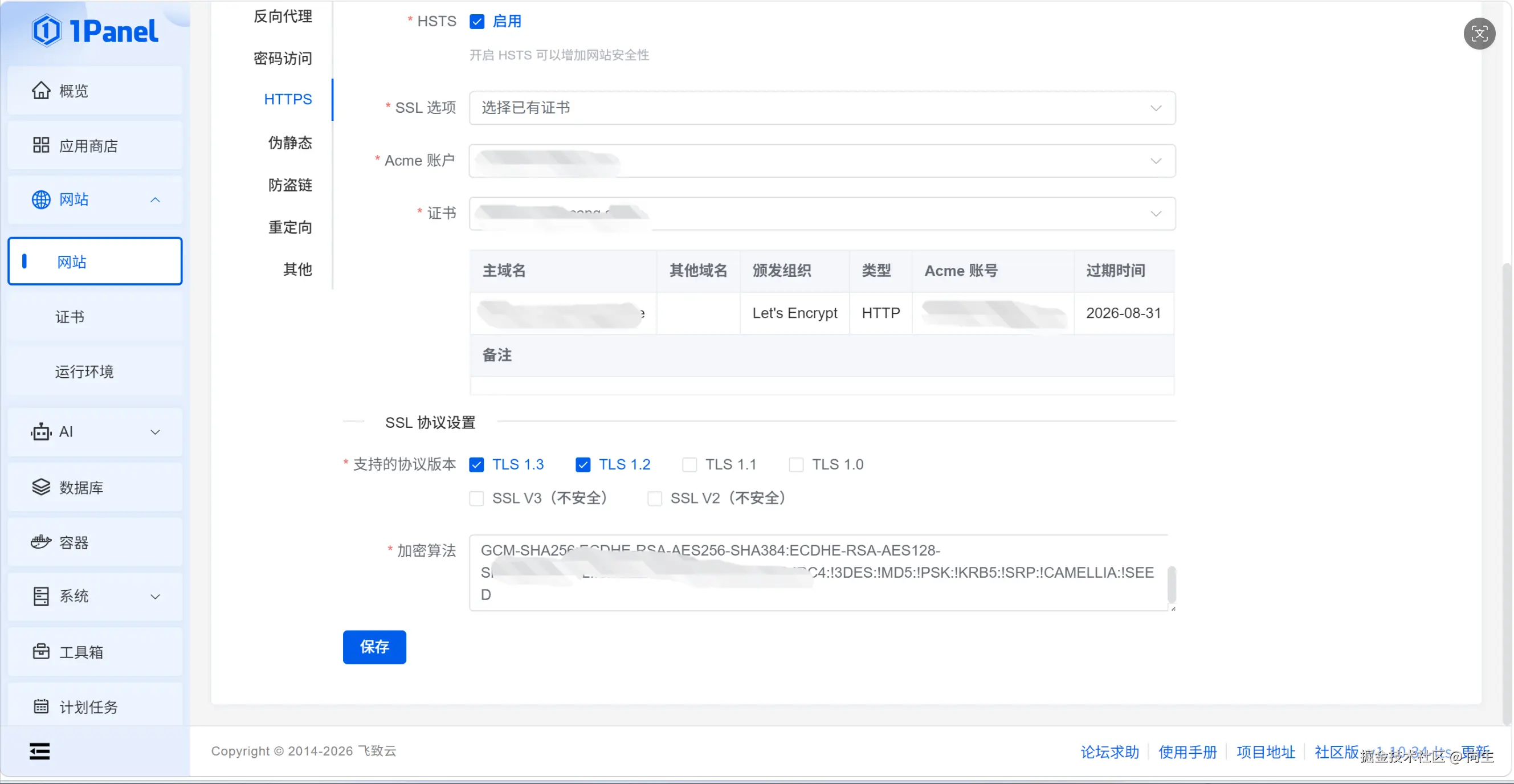Click the 数据库 layers icon
Image resolution: width=1514 pixels, height=784 pixels.
click(x=40, y=487)
